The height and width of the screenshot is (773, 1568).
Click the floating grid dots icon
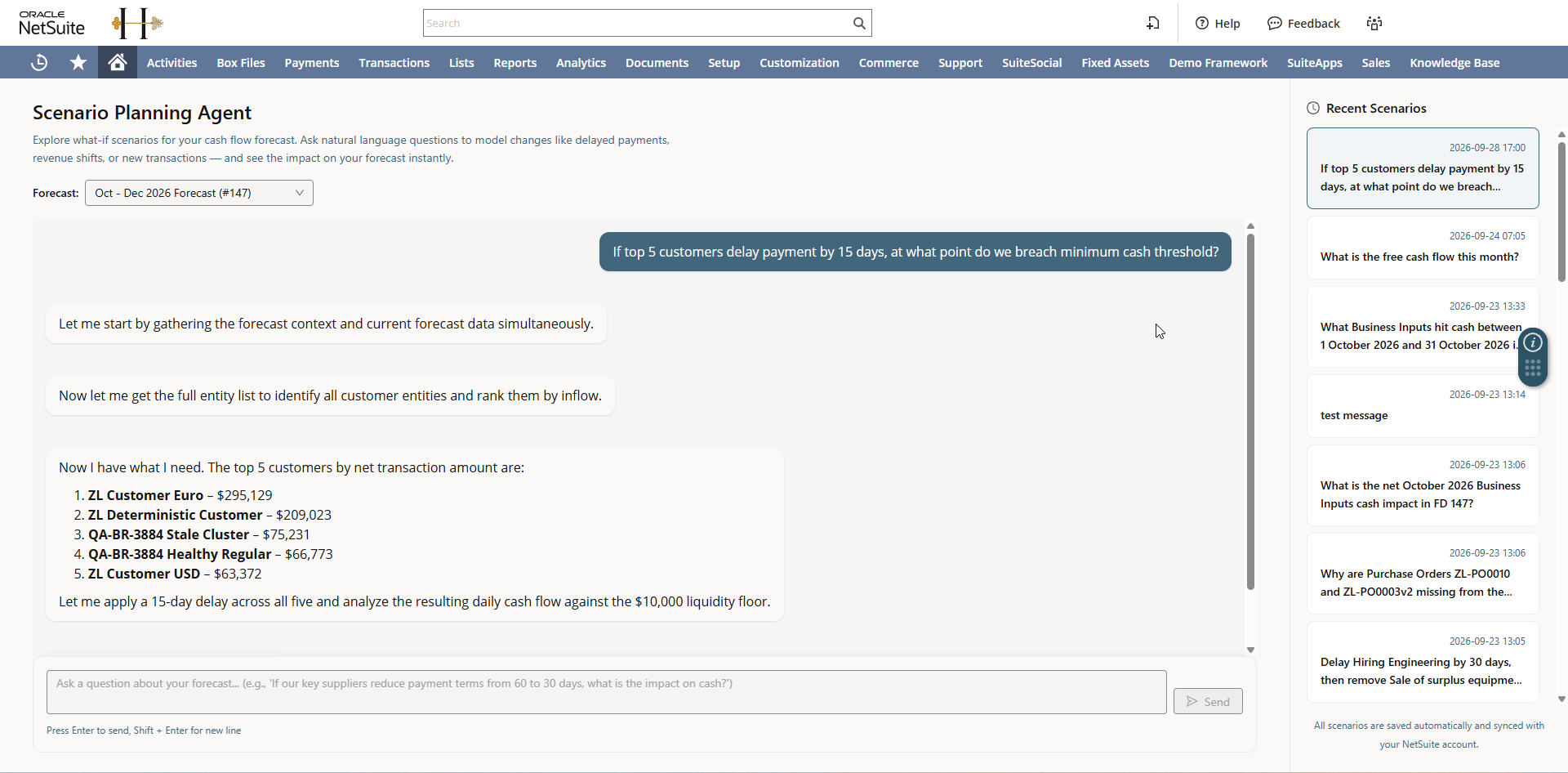point(1533,369)
